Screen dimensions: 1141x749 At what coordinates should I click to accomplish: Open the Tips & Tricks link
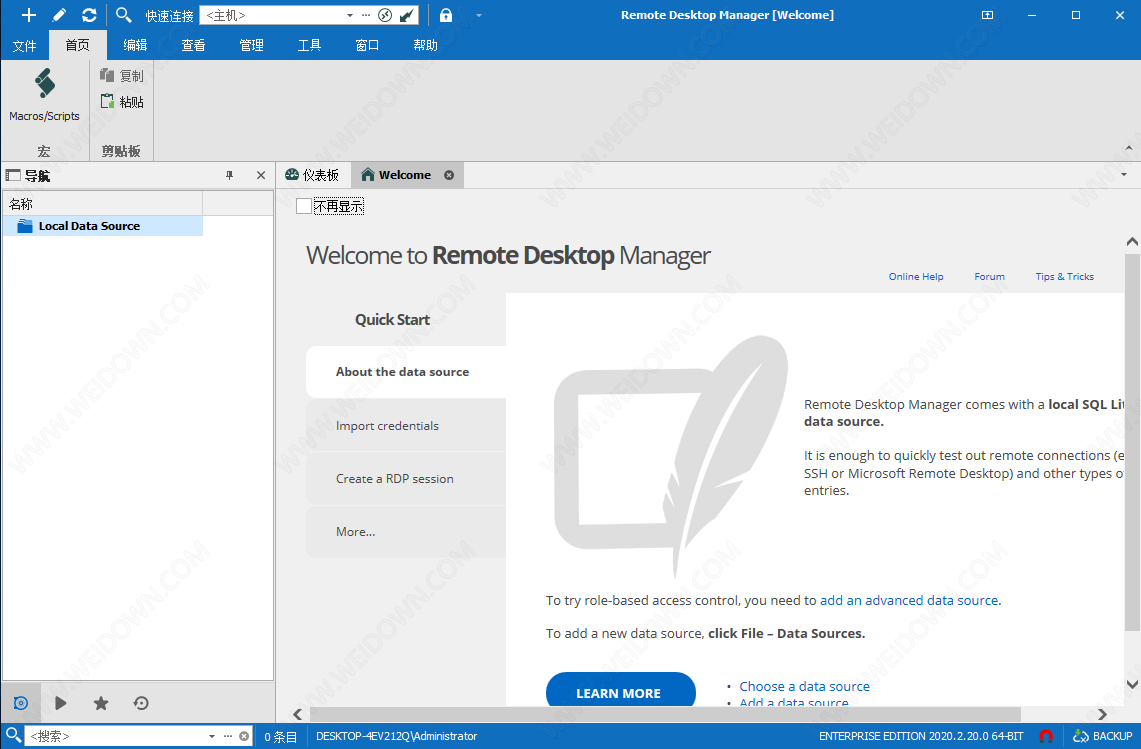1065,277
